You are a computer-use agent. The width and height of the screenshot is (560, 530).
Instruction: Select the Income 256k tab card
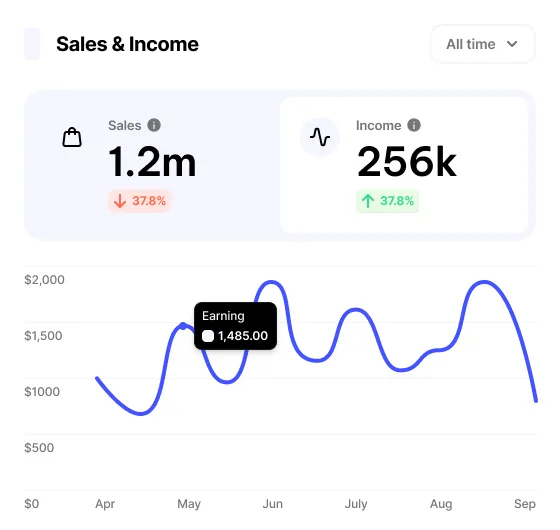[404, 165]
